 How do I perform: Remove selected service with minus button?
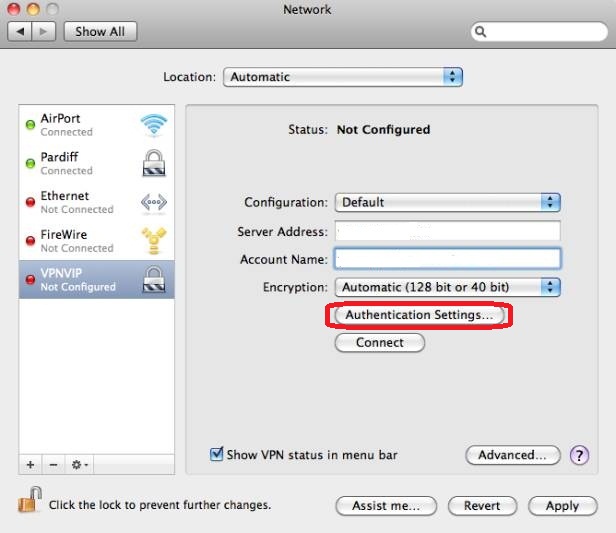pos(52,465)
